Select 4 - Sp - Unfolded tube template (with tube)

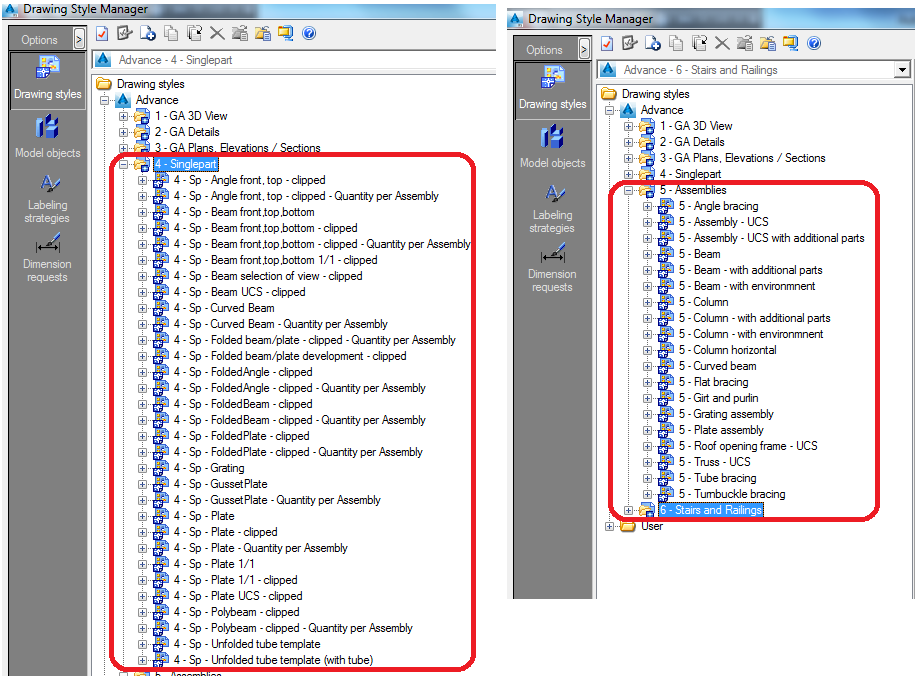(273, 660)
